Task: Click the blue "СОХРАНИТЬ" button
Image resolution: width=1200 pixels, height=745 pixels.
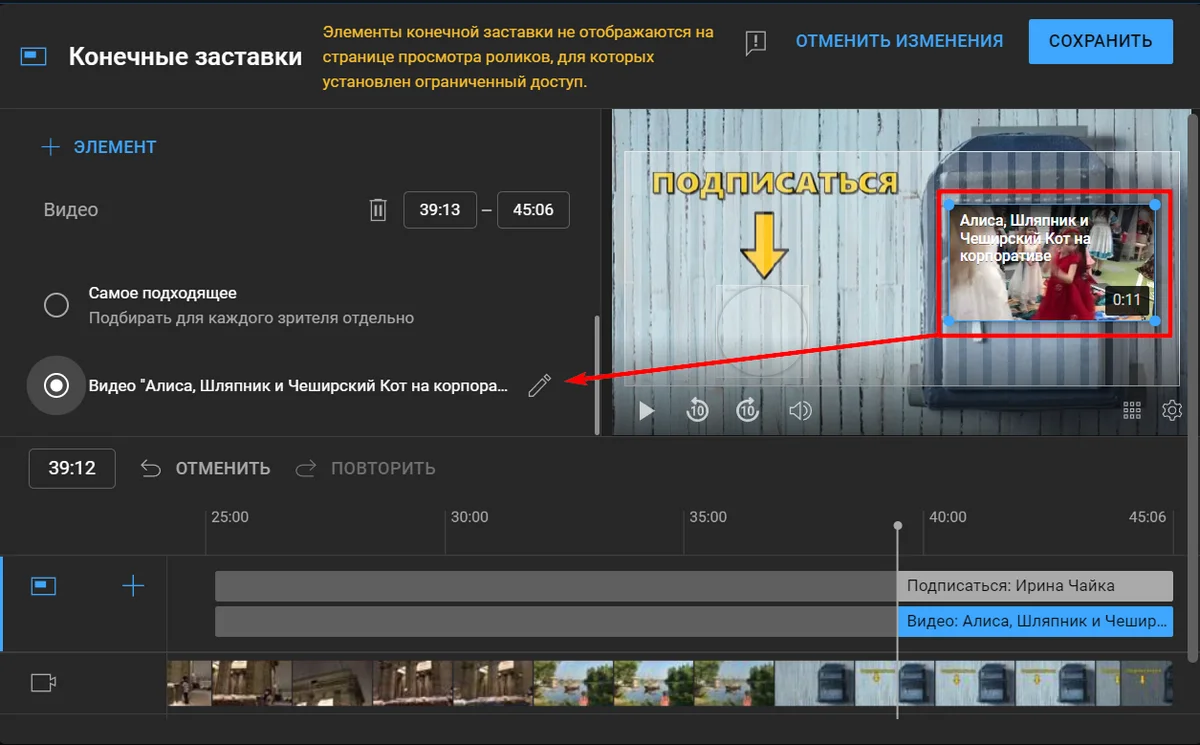Action: [1100, 41]
